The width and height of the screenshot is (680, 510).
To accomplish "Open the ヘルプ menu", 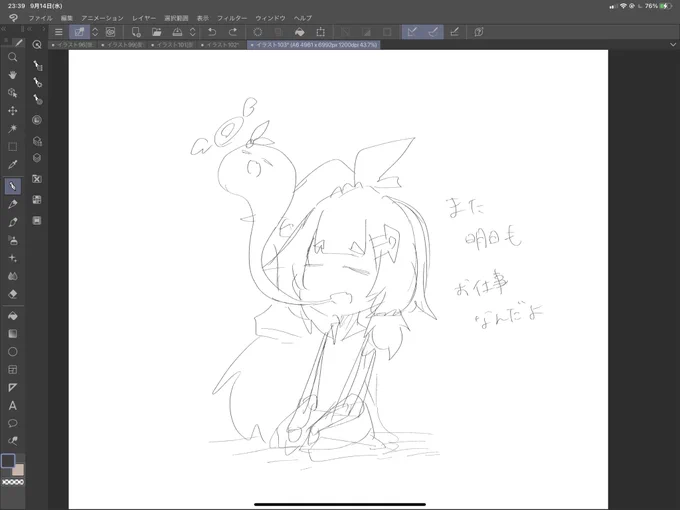I will point(303,18).
